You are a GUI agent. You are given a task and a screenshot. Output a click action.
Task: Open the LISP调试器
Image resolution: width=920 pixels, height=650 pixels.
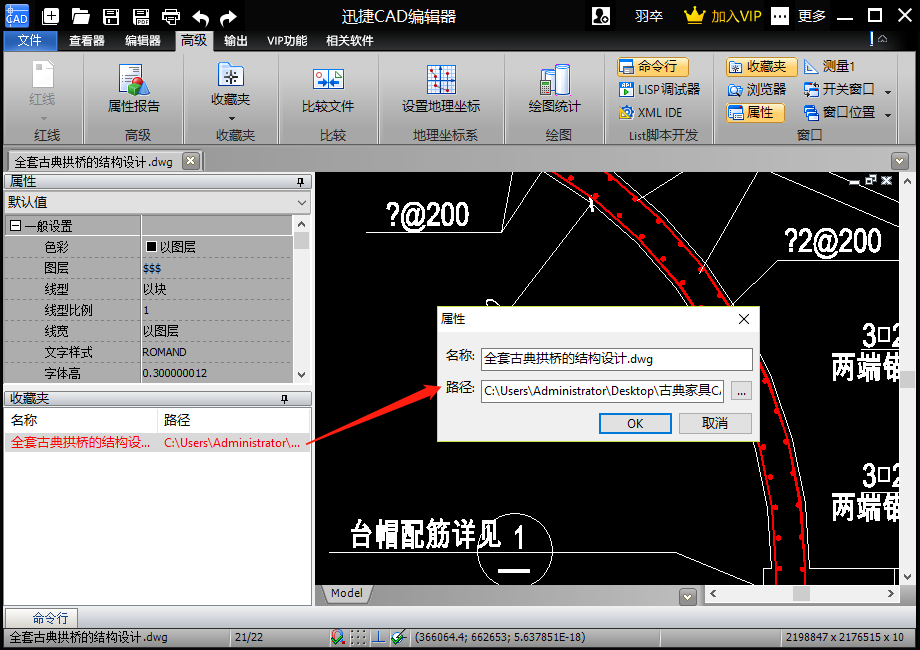pyautogui.click(x=659, y=89)
